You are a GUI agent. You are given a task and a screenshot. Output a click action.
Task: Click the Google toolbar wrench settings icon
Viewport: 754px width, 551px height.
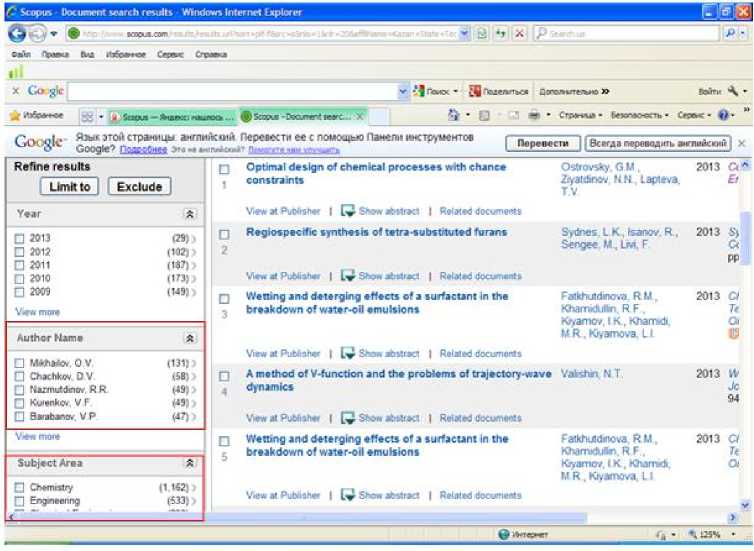click(733, 91)
